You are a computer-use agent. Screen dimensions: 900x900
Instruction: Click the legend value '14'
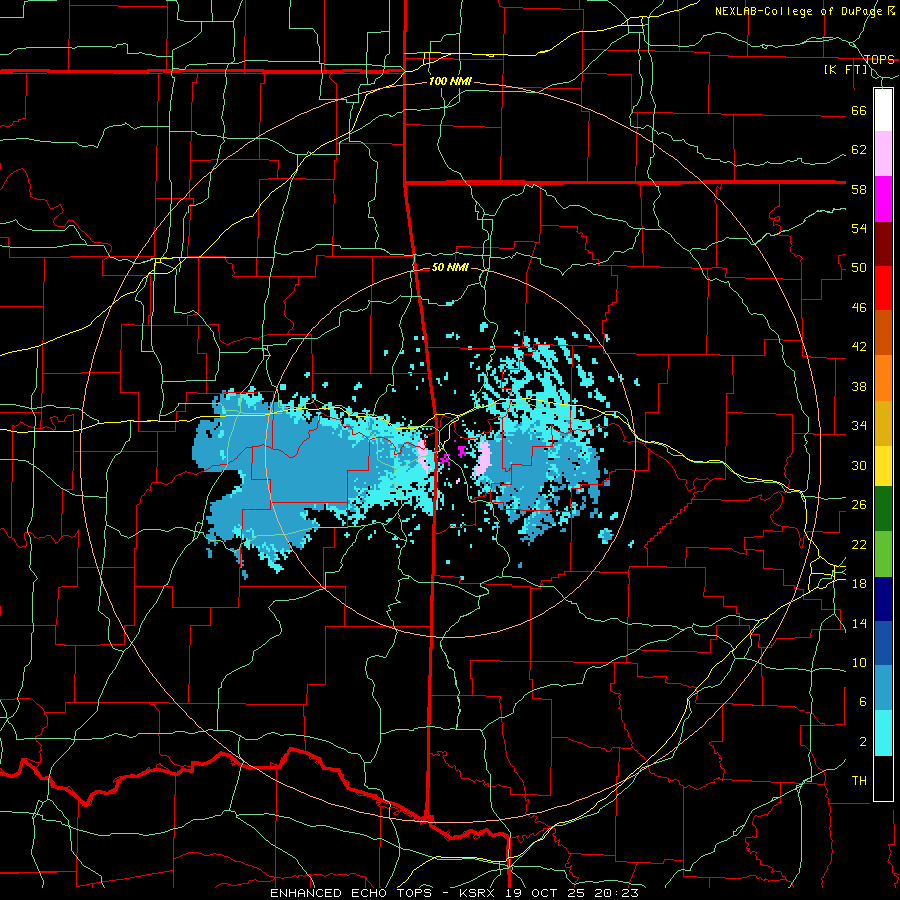pos(859,623)
